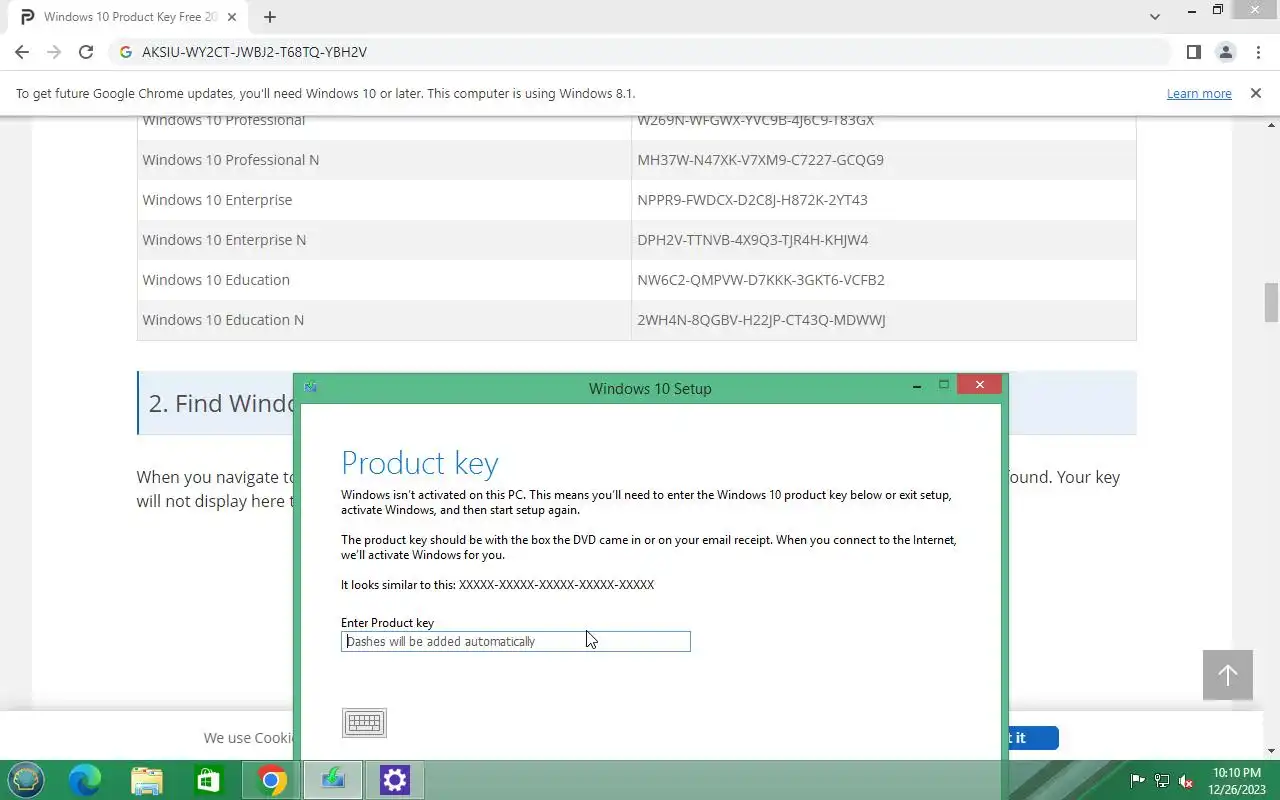Click the muted volume tray icon
Screen dimensions: 1280x800
pyautogui.click(x=1186, y=781)
